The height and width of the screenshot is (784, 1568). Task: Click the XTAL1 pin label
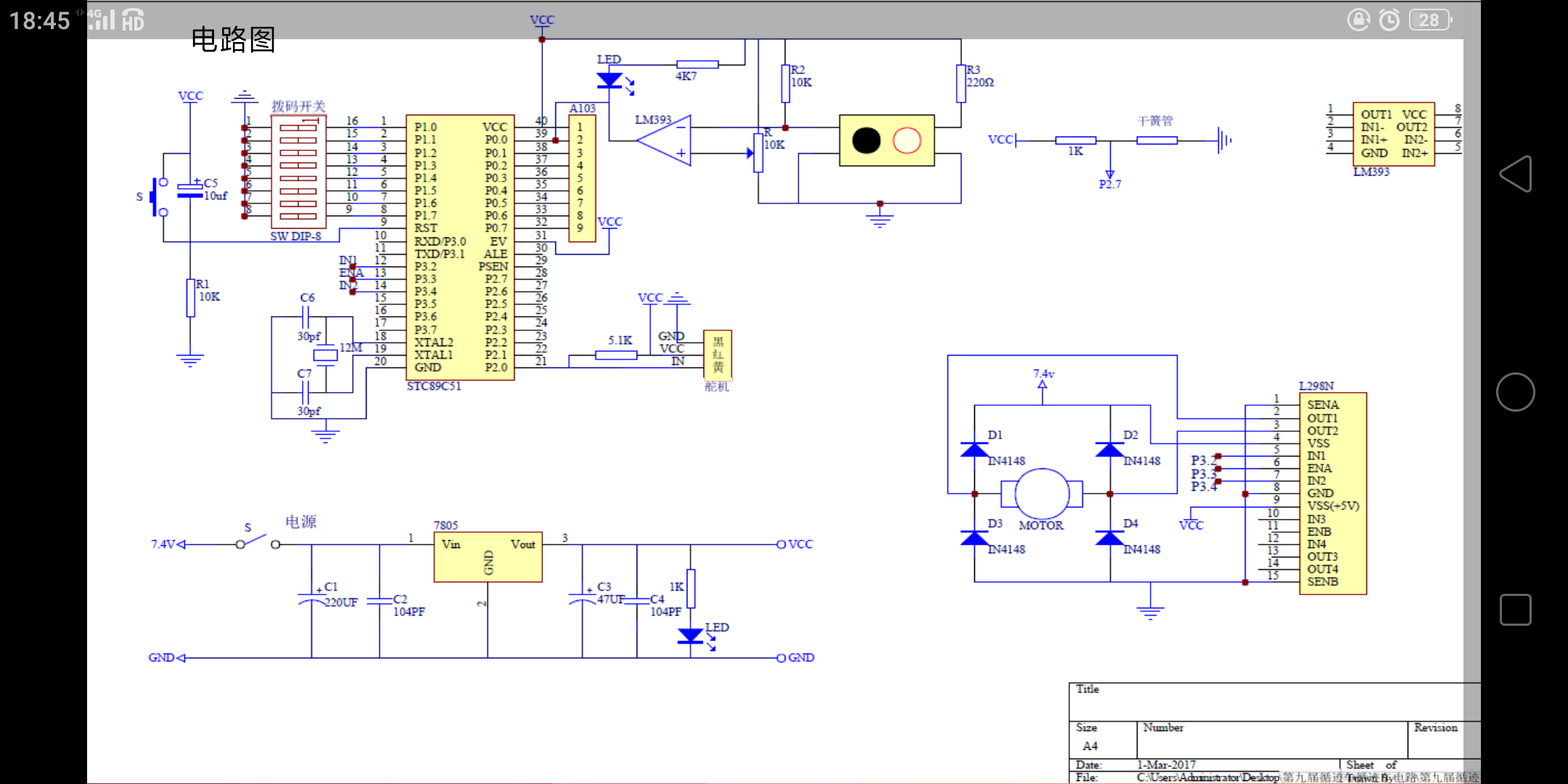[433, 355]
